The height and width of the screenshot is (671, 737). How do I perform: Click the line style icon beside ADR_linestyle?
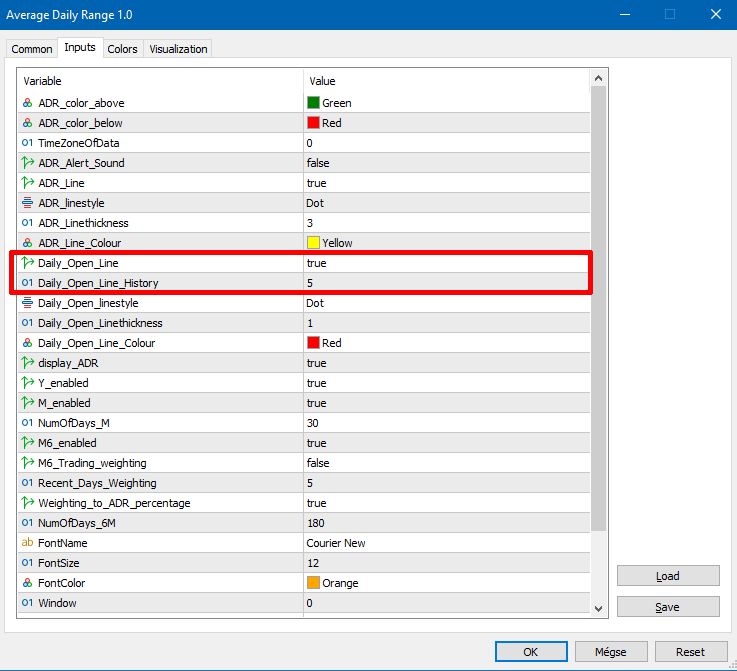pyautogui.click(x=27, y=203)
